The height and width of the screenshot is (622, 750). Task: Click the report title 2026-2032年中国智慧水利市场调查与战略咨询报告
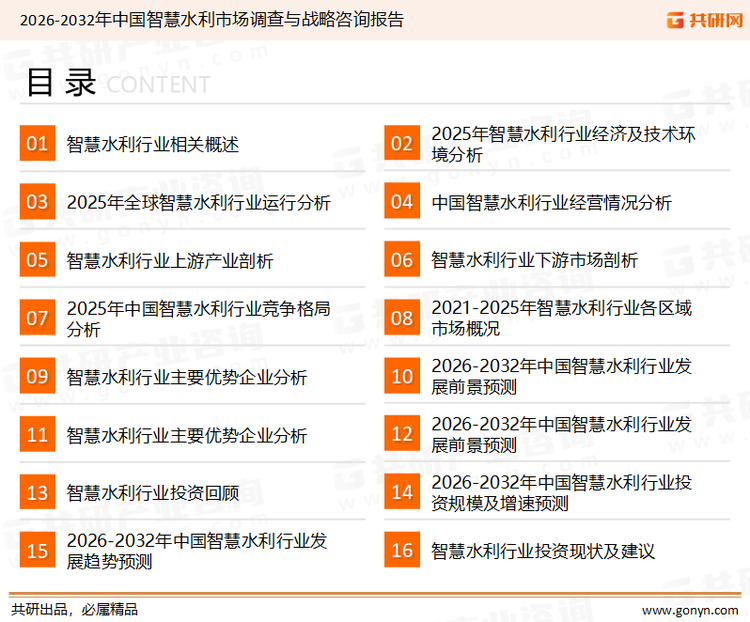pyautogui.click(x=212, y=20)
